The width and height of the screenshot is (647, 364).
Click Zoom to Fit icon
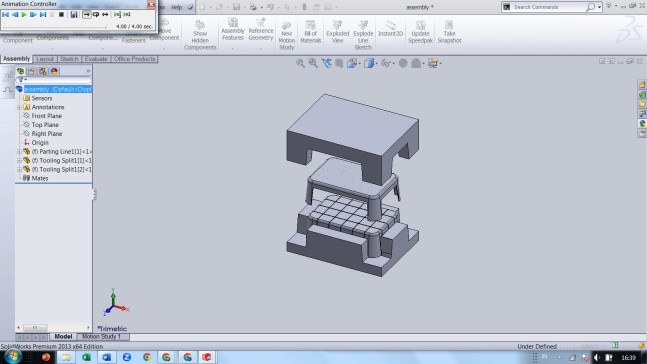click(300, 63)
